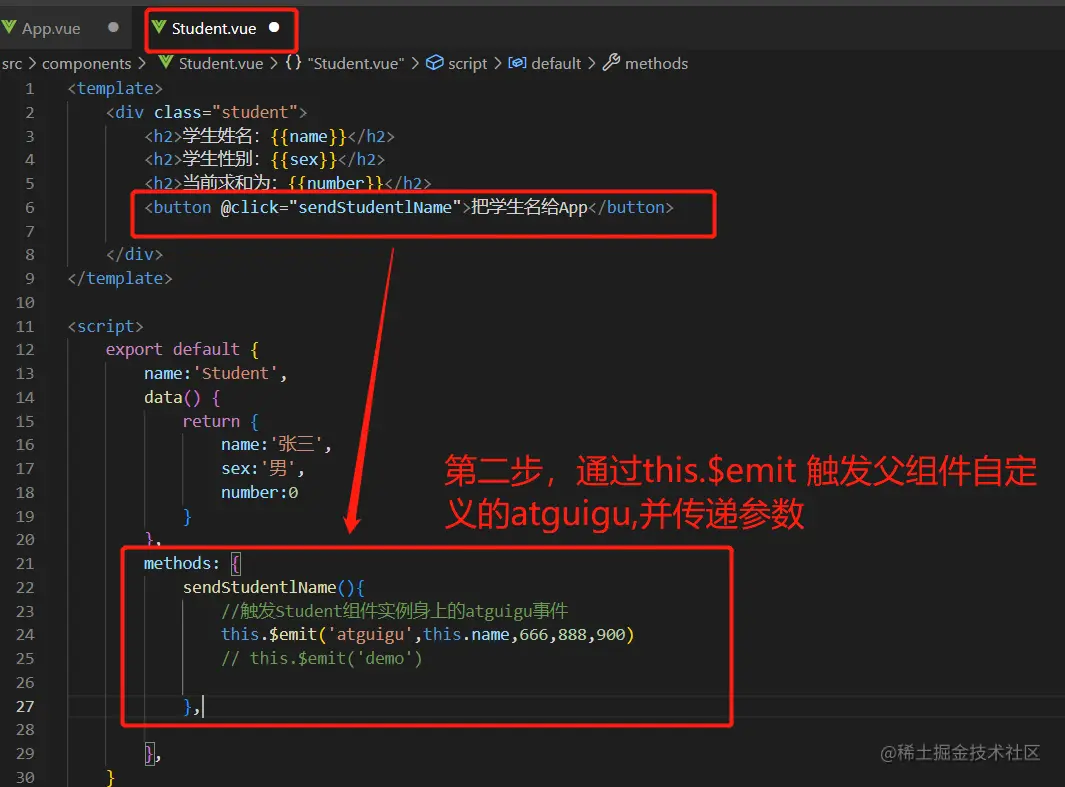Image resolution: width=1065 pixels, height=787 pixels.
Task: Open "Student.vue" braces symbol breadcrumb
Action: pyautogui.click(x=355, y=64)
